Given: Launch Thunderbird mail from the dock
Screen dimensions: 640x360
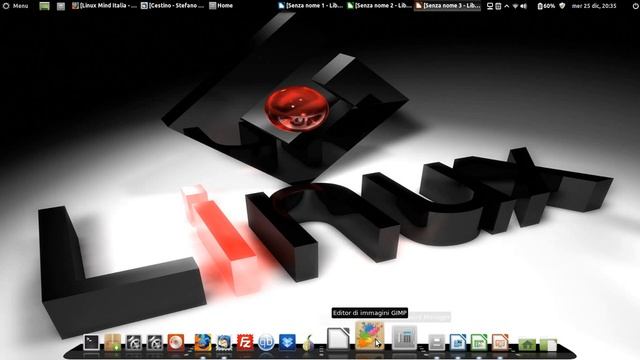Looking at the screenshot, I should tap(224, 342).
